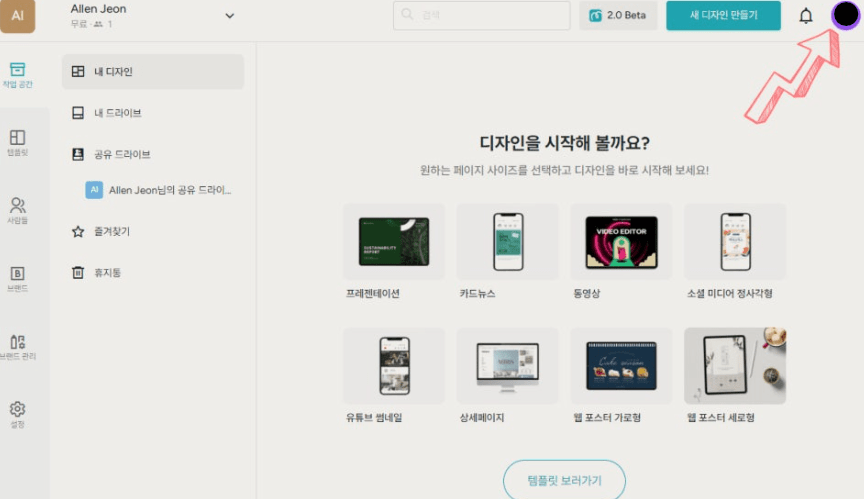Open the 작업 공간 workspace sidebar icon
Screen dimensions: 864x499
(x=17, y=74)
